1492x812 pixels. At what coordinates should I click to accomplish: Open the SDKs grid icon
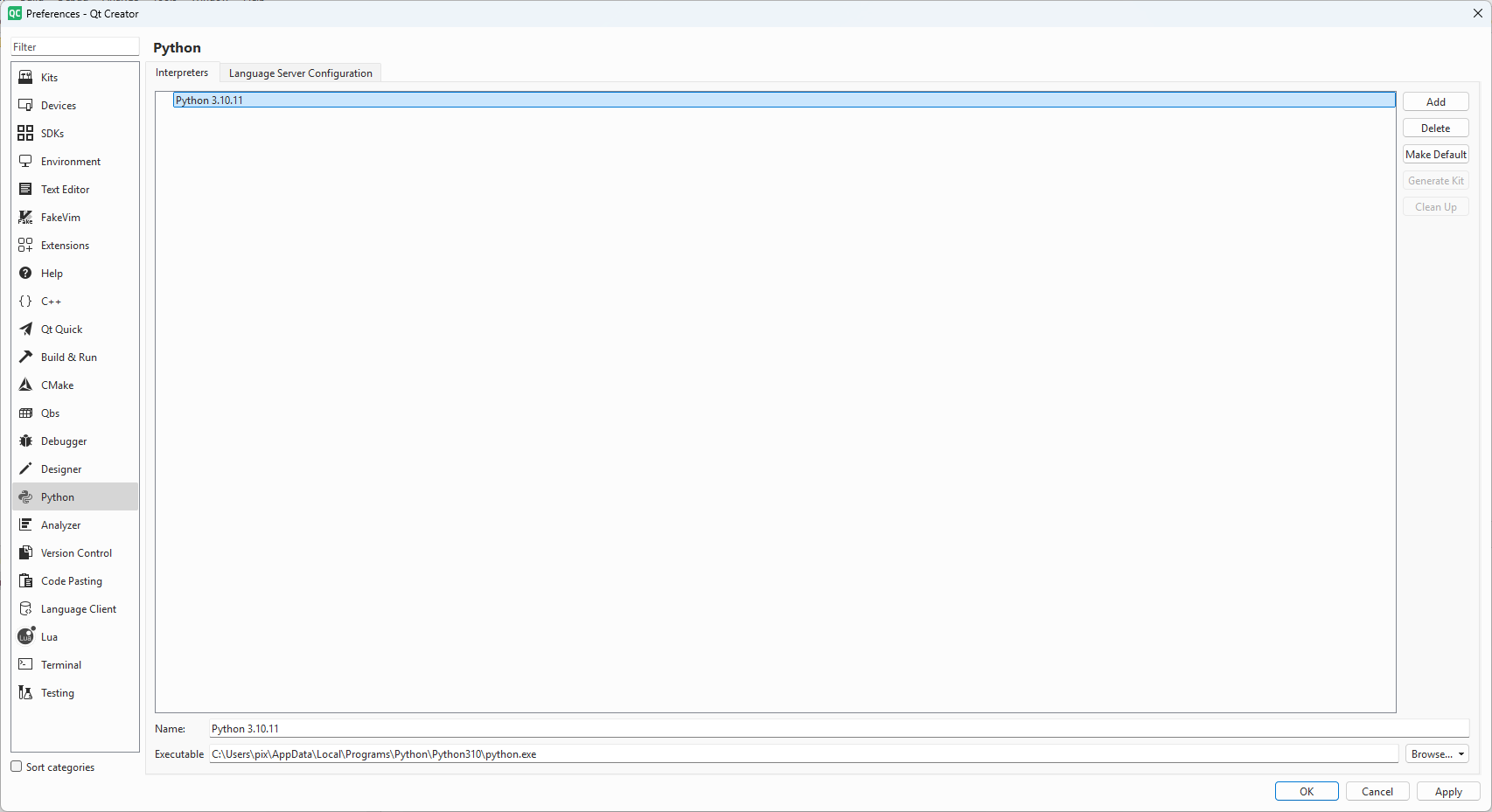pos(25,134)
